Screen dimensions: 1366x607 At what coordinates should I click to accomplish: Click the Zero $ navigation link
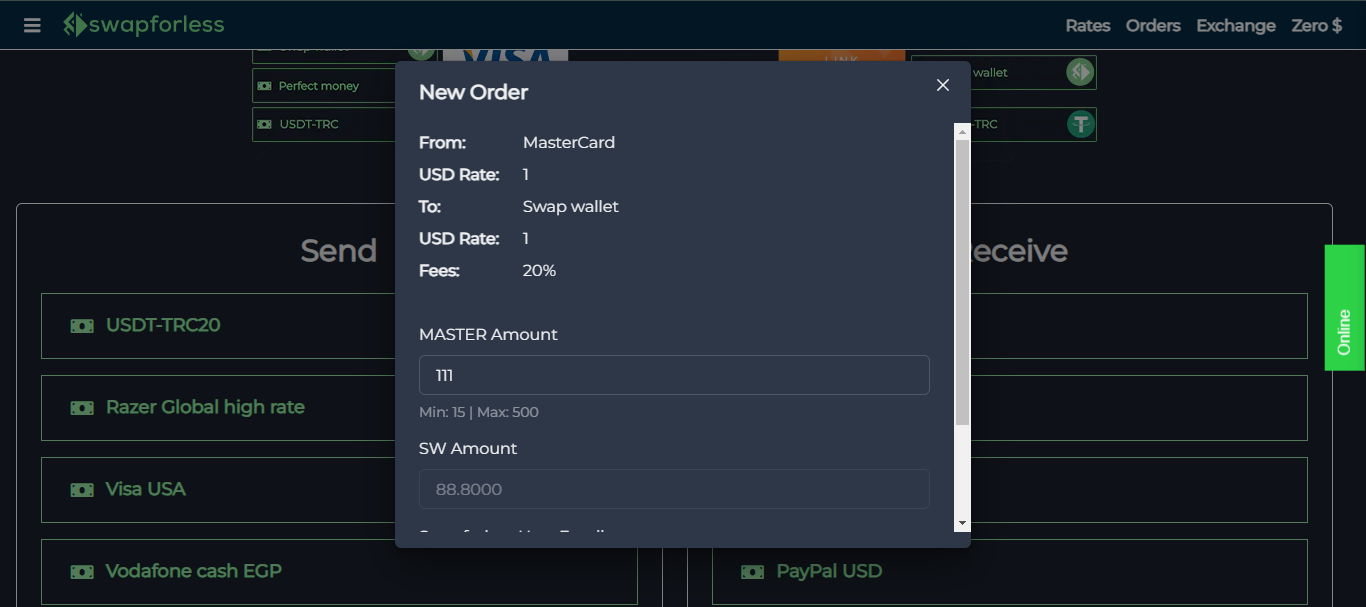1317,25
